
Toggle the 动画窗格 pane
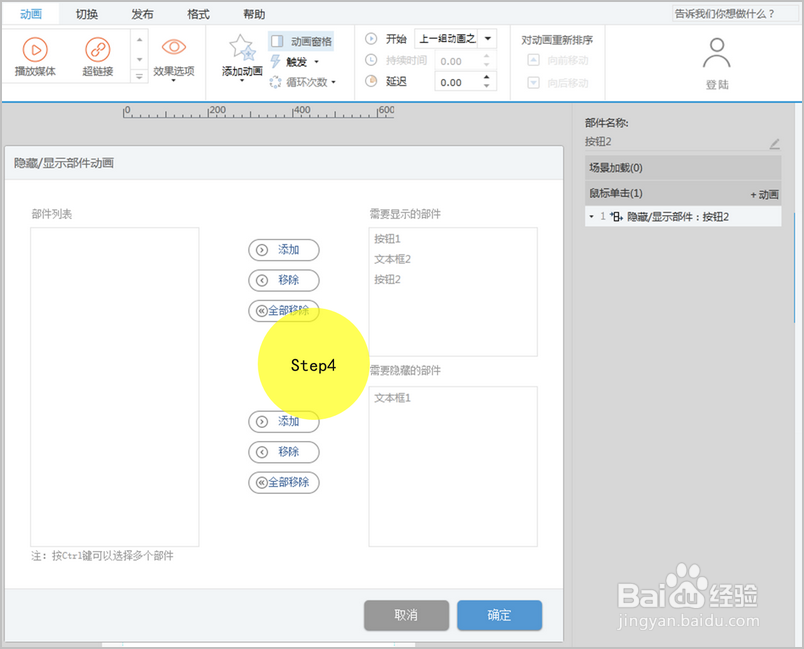pos(302,41)
